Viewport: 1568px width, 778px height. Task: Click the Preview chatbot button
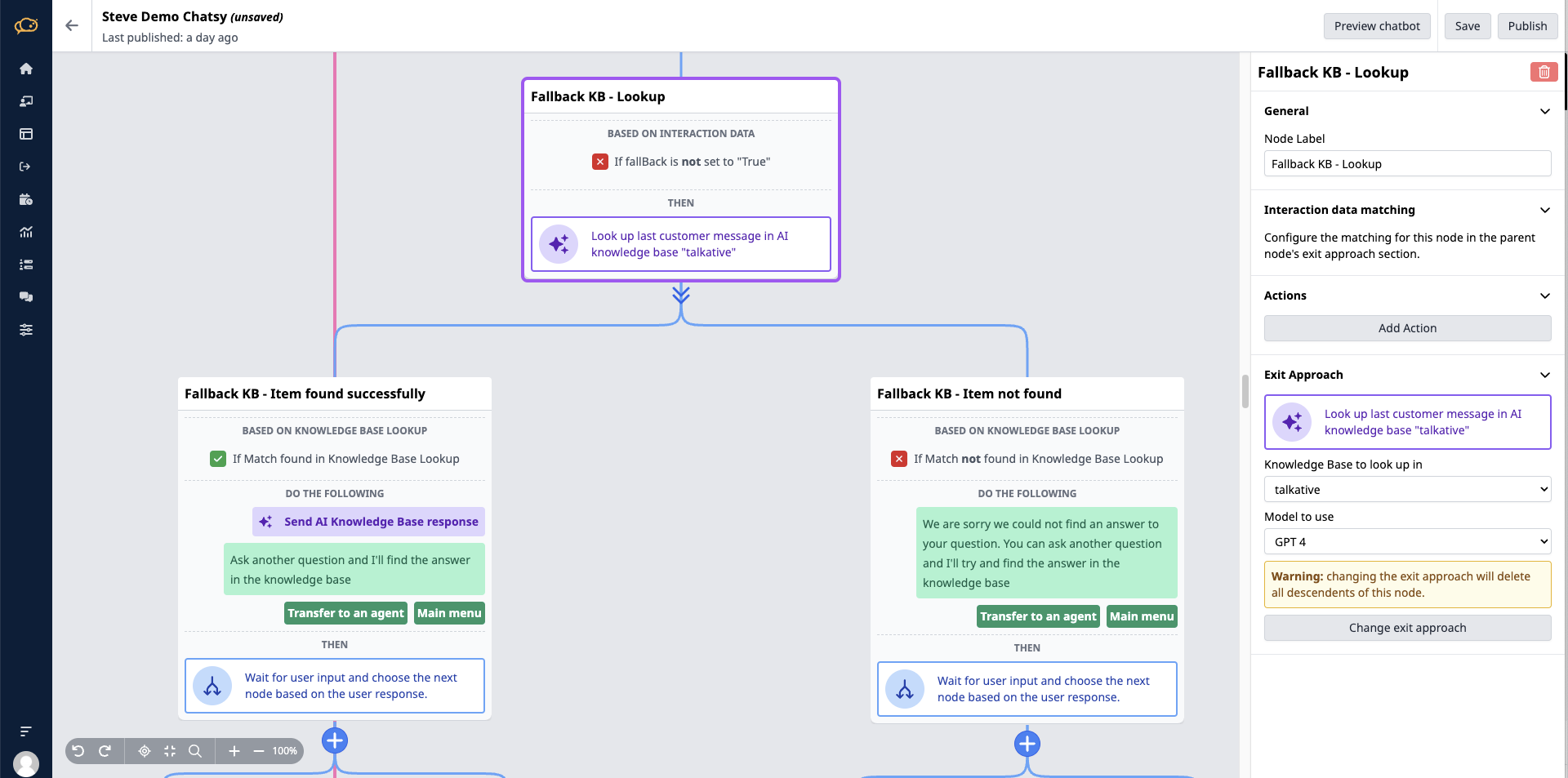click(x=1377, y=26)
